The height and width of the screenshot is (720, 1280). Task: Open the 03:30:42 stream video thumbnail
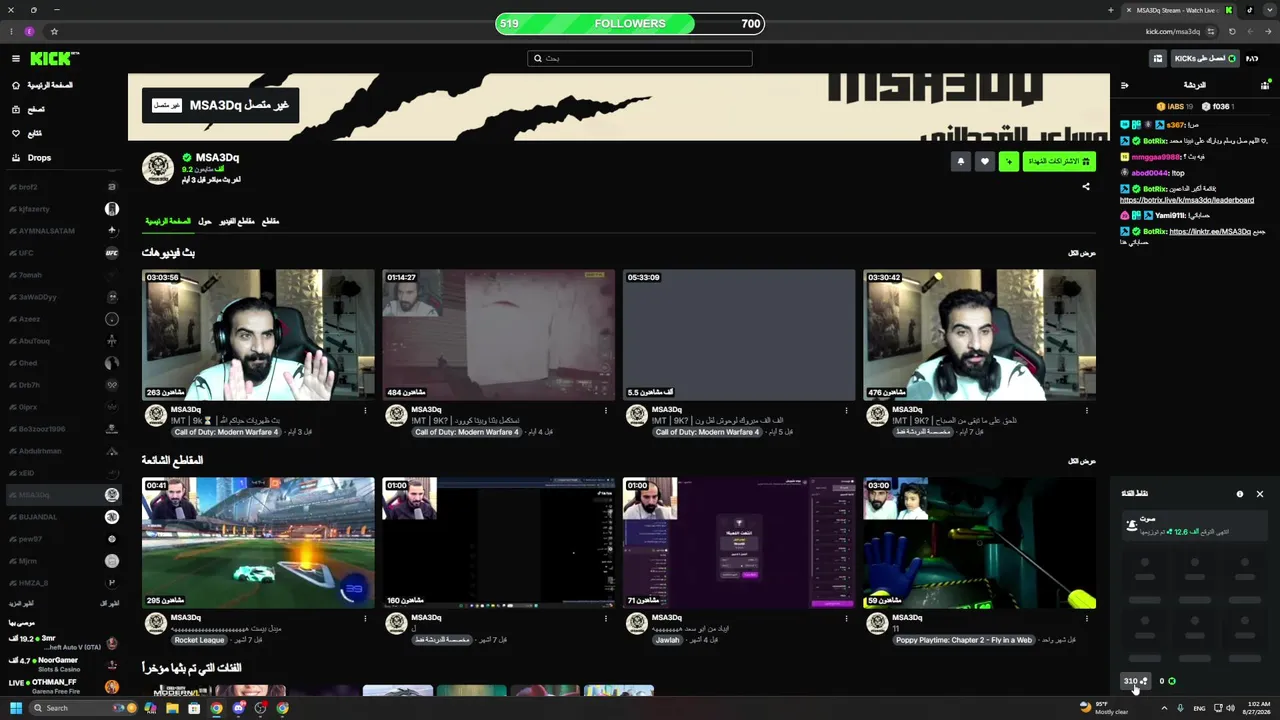coord(979,335)
